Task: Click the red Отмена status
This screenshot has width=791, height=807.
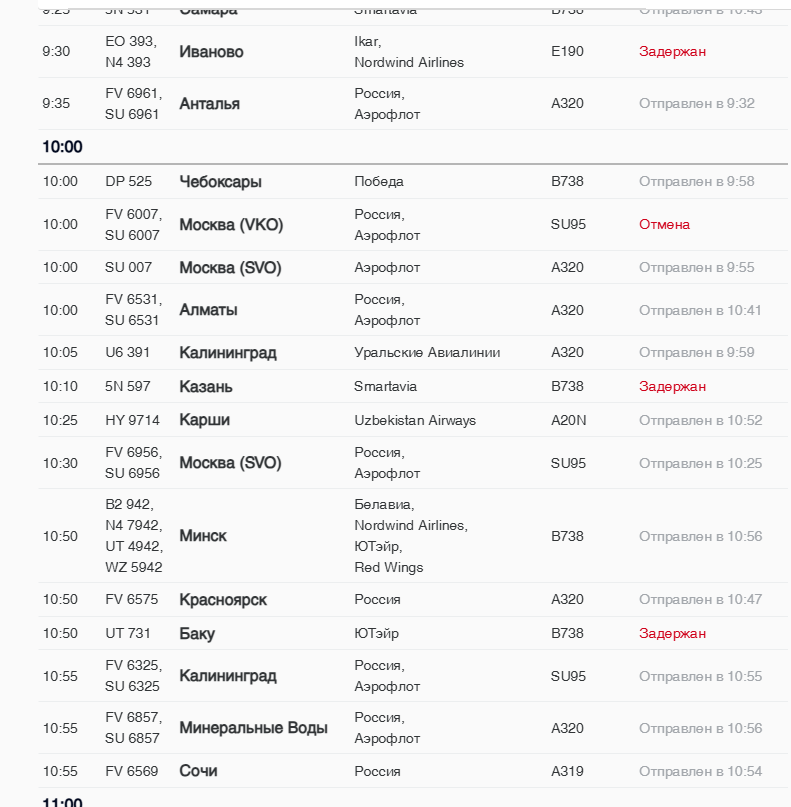Action: click(x=664, y=225)
